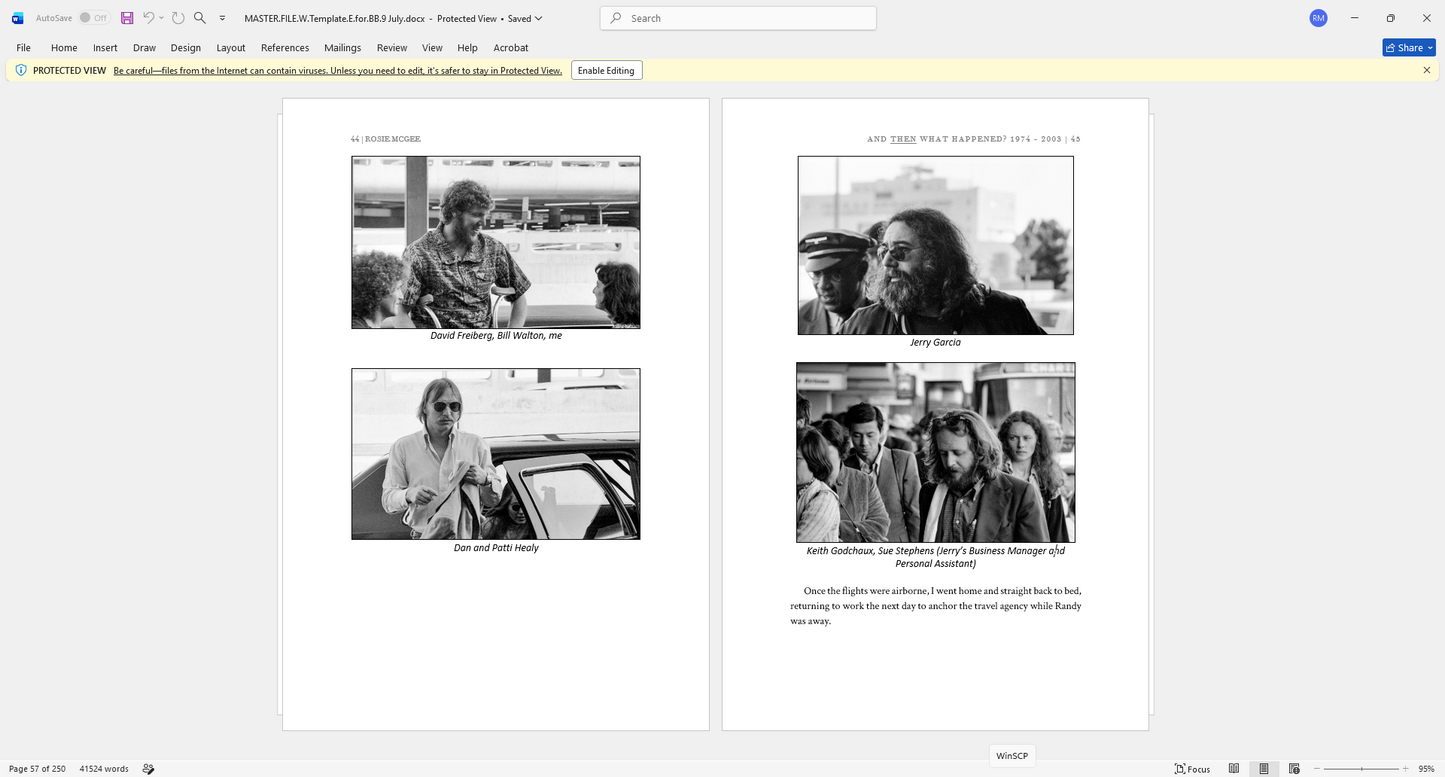Open the Customize Quick Access Toolbar dropdown

222,18
